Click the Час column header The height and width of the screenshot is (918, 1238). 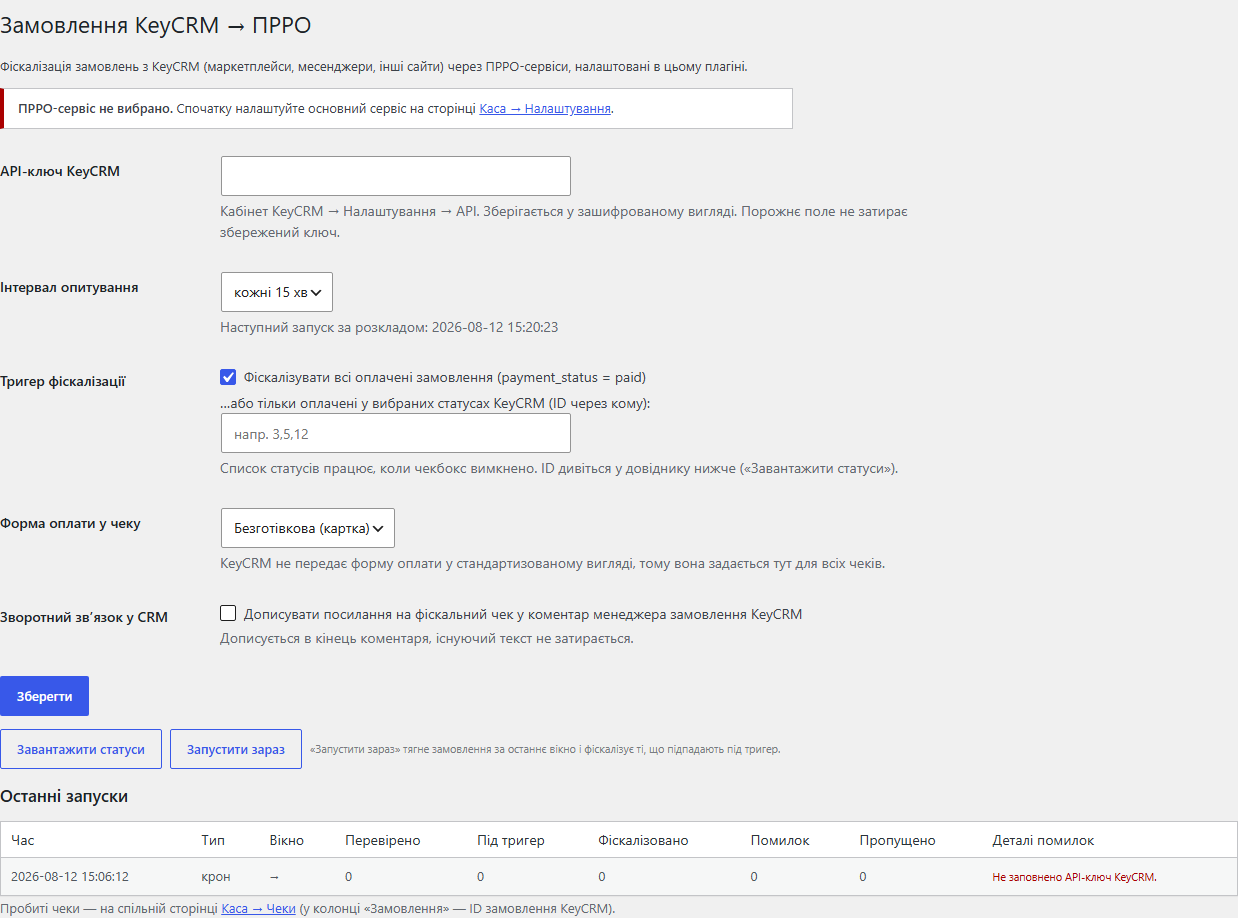[23, 840]
